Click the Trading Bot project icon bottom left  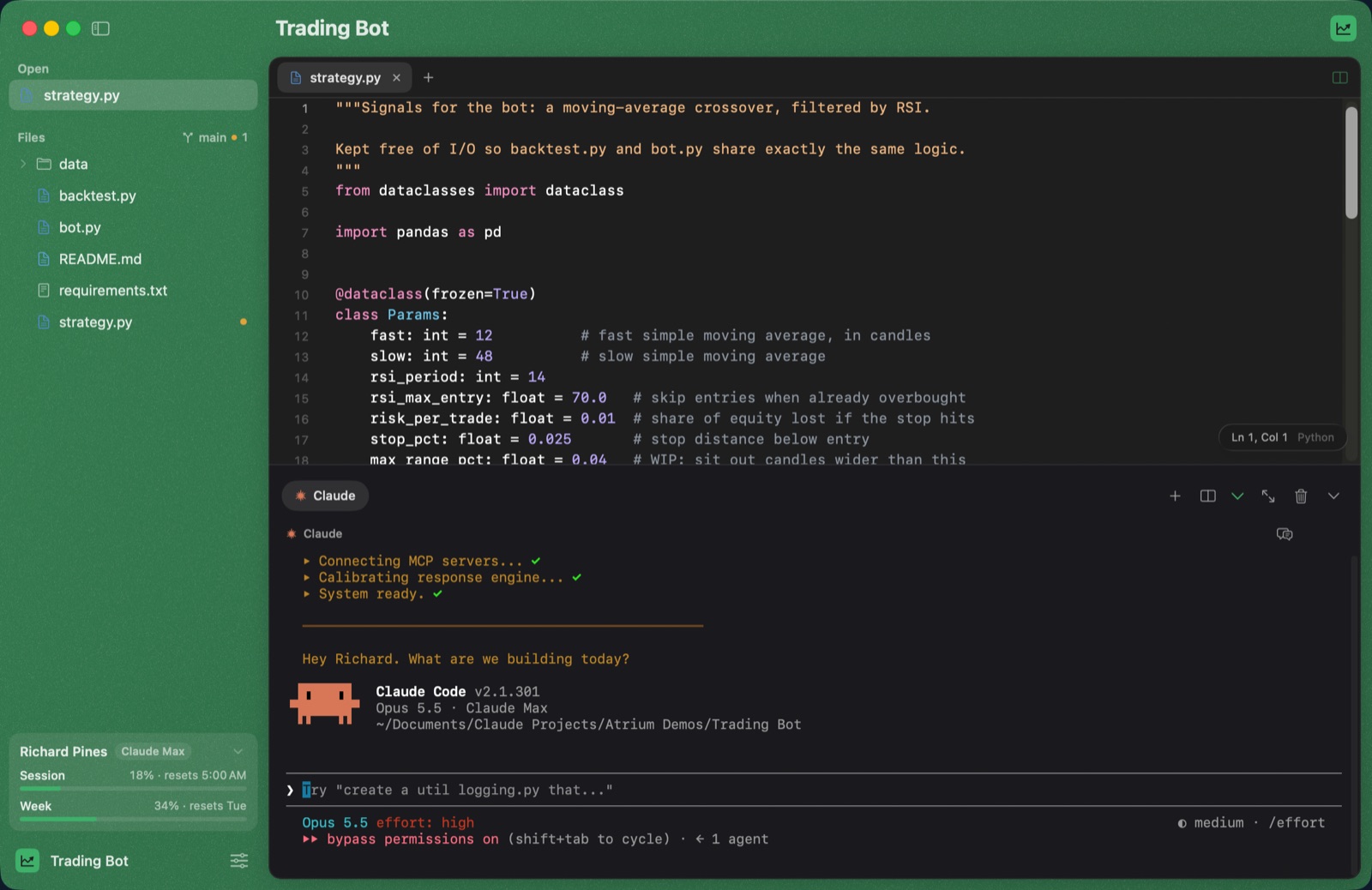[x=27, y=861]
